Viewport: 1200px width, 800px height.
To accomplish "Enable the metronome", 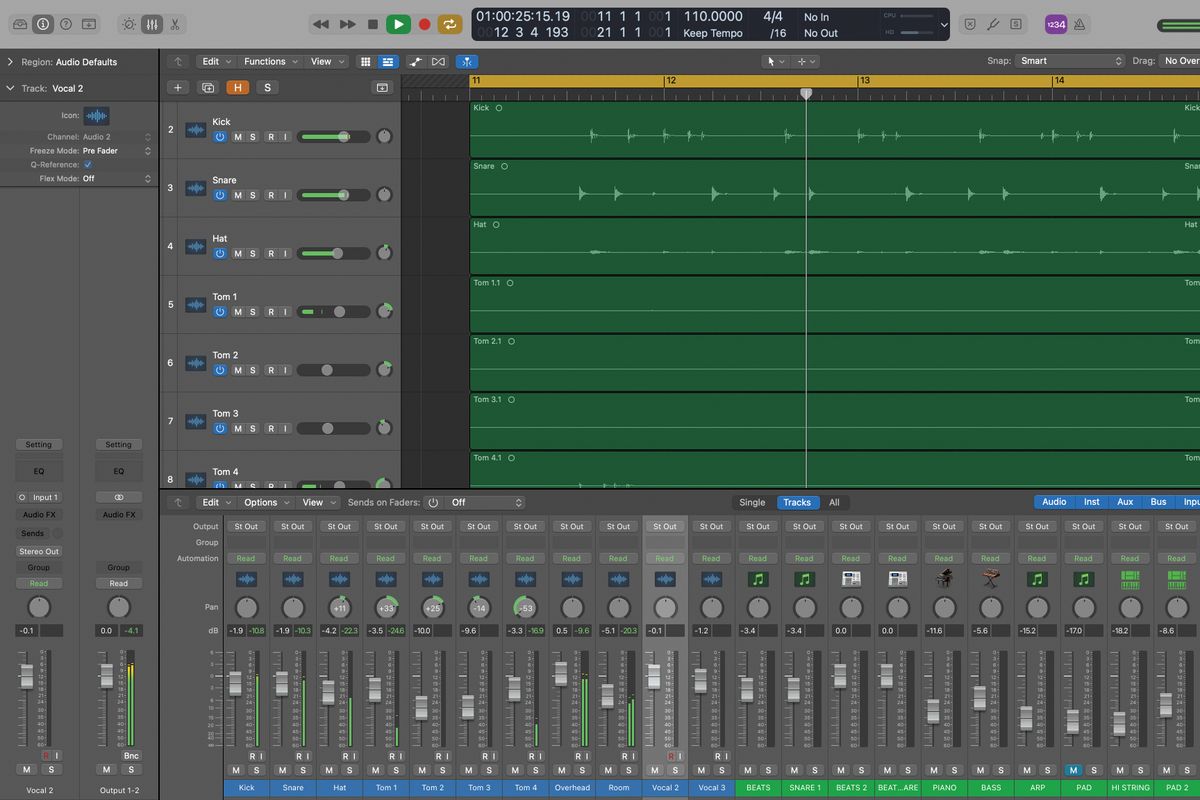I will (x=1078, y=23).
